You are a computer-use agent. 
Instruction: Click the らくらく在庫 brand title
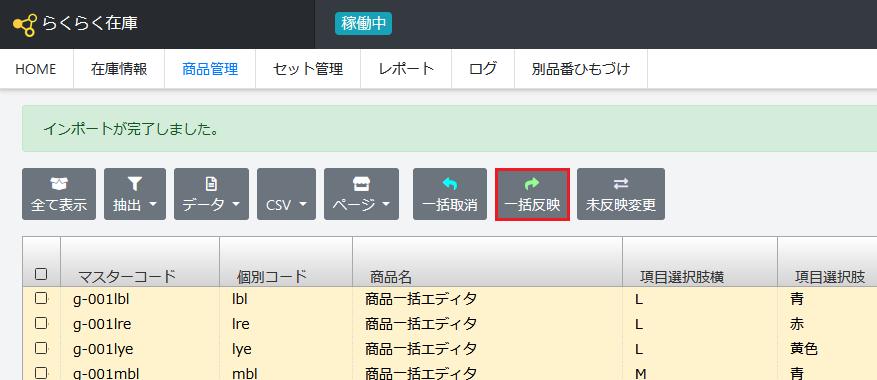(89, 24)
